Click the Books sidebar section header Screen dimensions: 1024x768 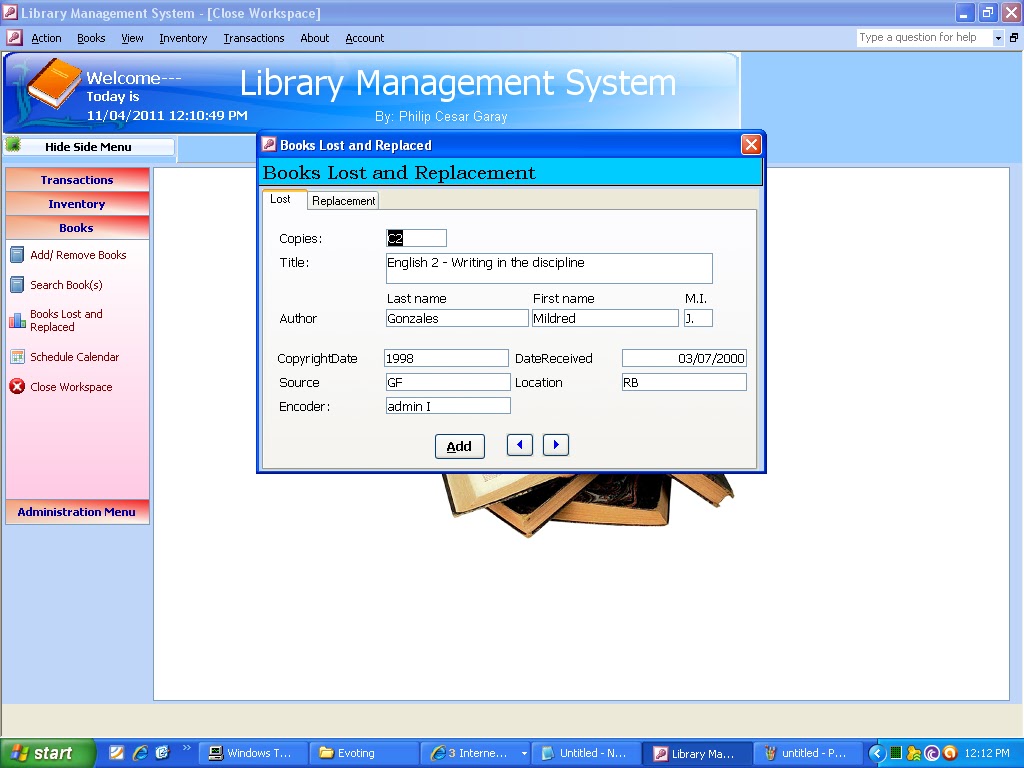coord(77,228)
